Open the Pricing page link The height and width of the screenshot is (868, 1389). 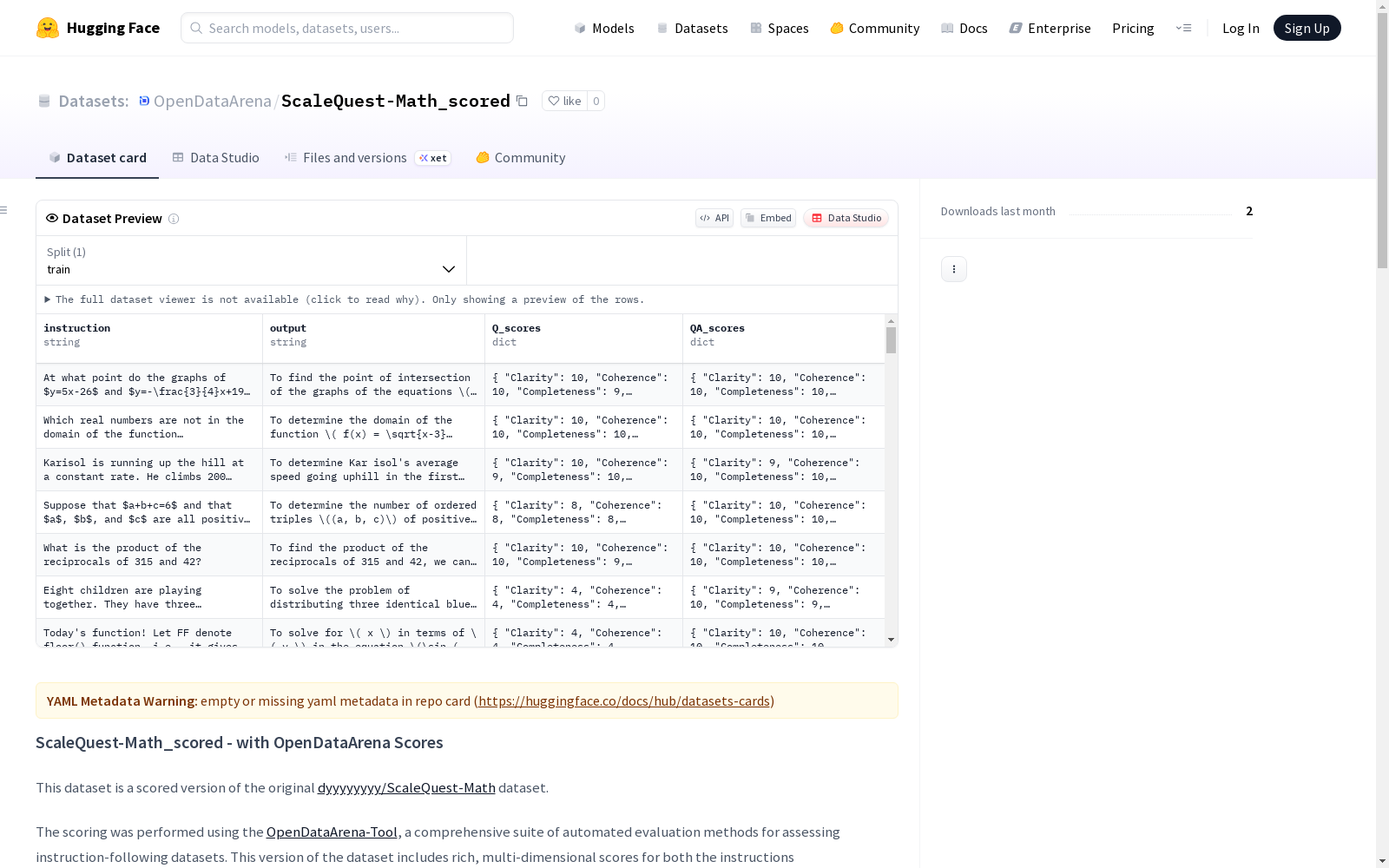click(1133, 28)
